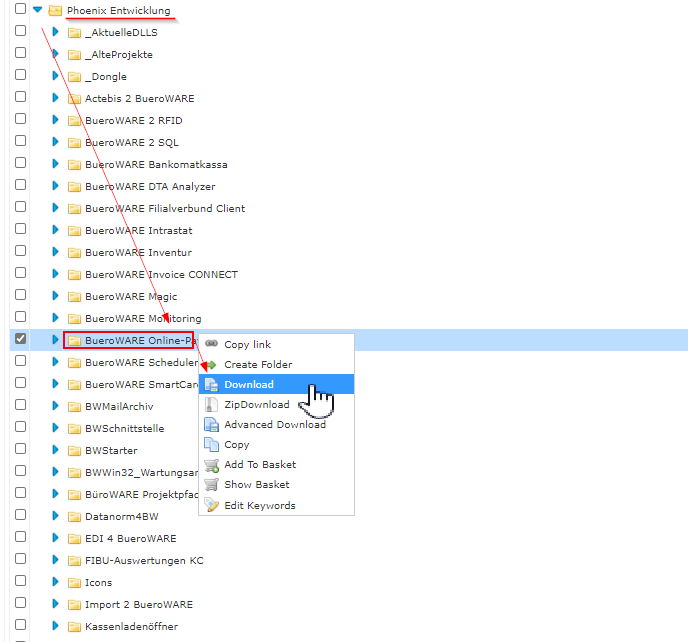Expand the BueroWARE Inventur folder
This screenshot has width=688, height=642.
(55, 251)
